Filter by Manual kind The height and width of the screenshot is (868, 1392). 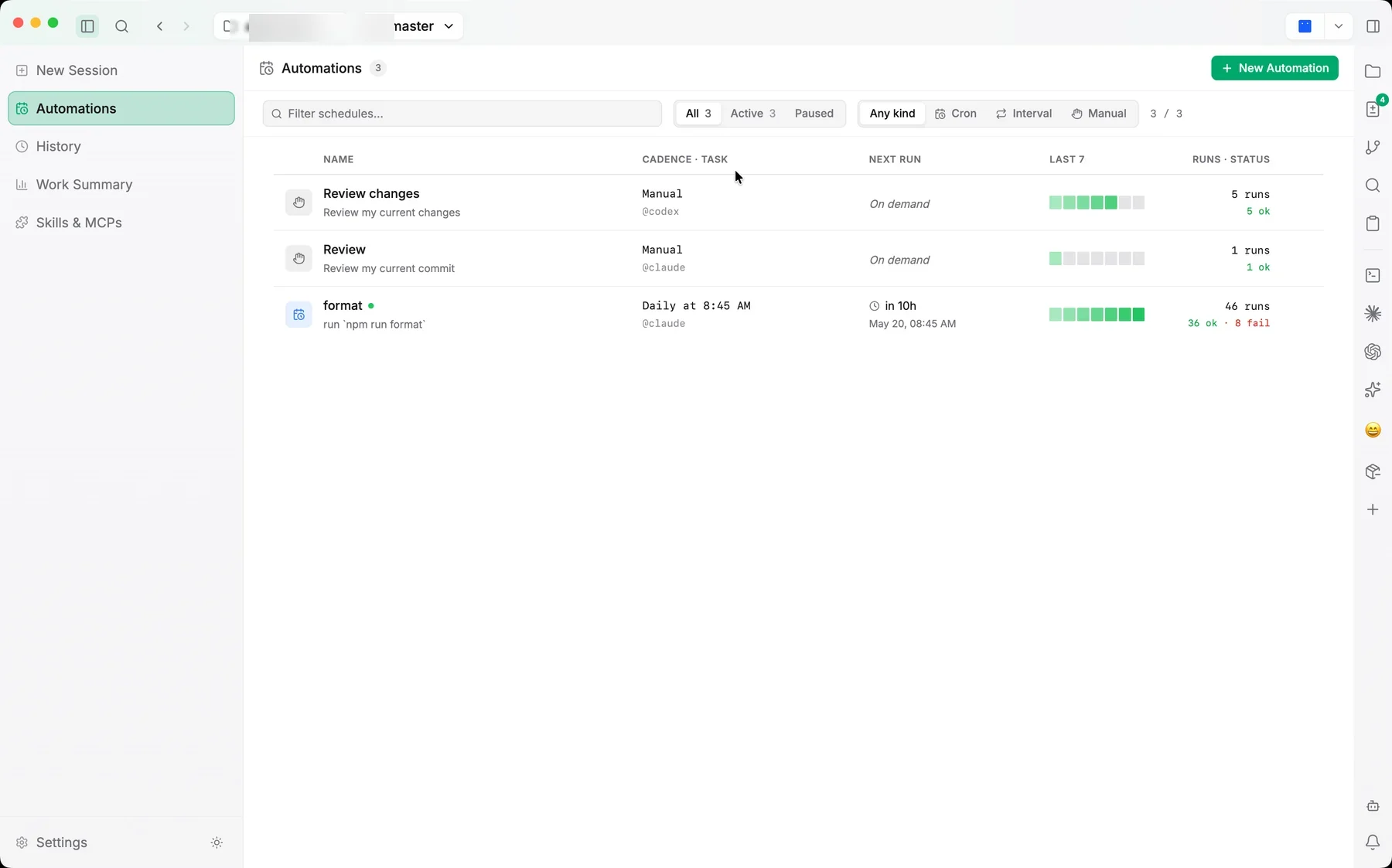pos(1099,114)
